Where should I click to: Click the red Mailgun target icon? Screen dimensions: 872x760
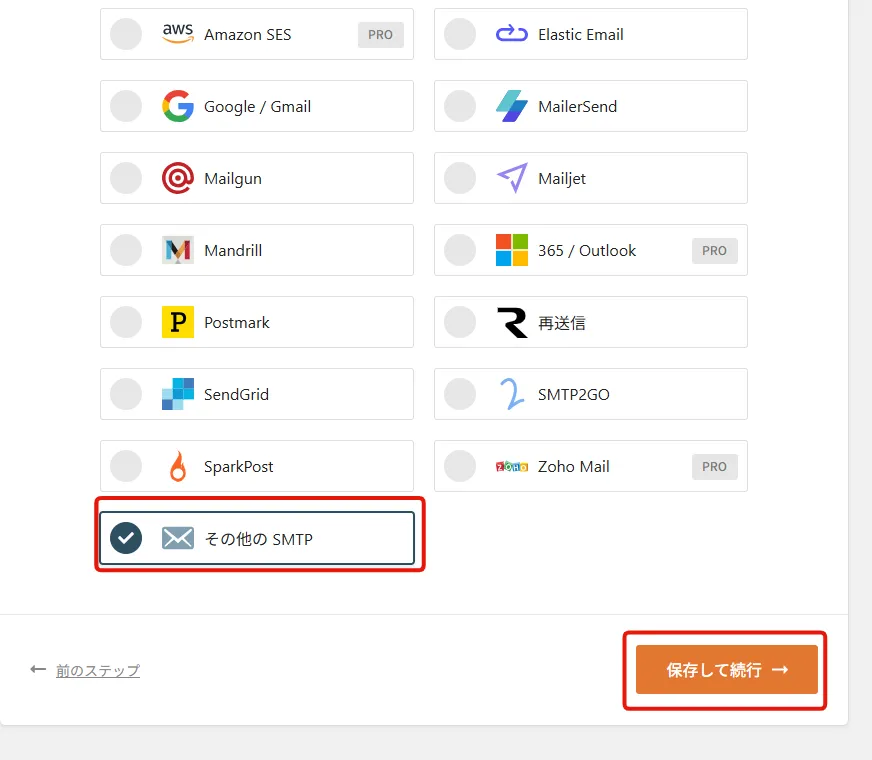(x=178, y=178)
